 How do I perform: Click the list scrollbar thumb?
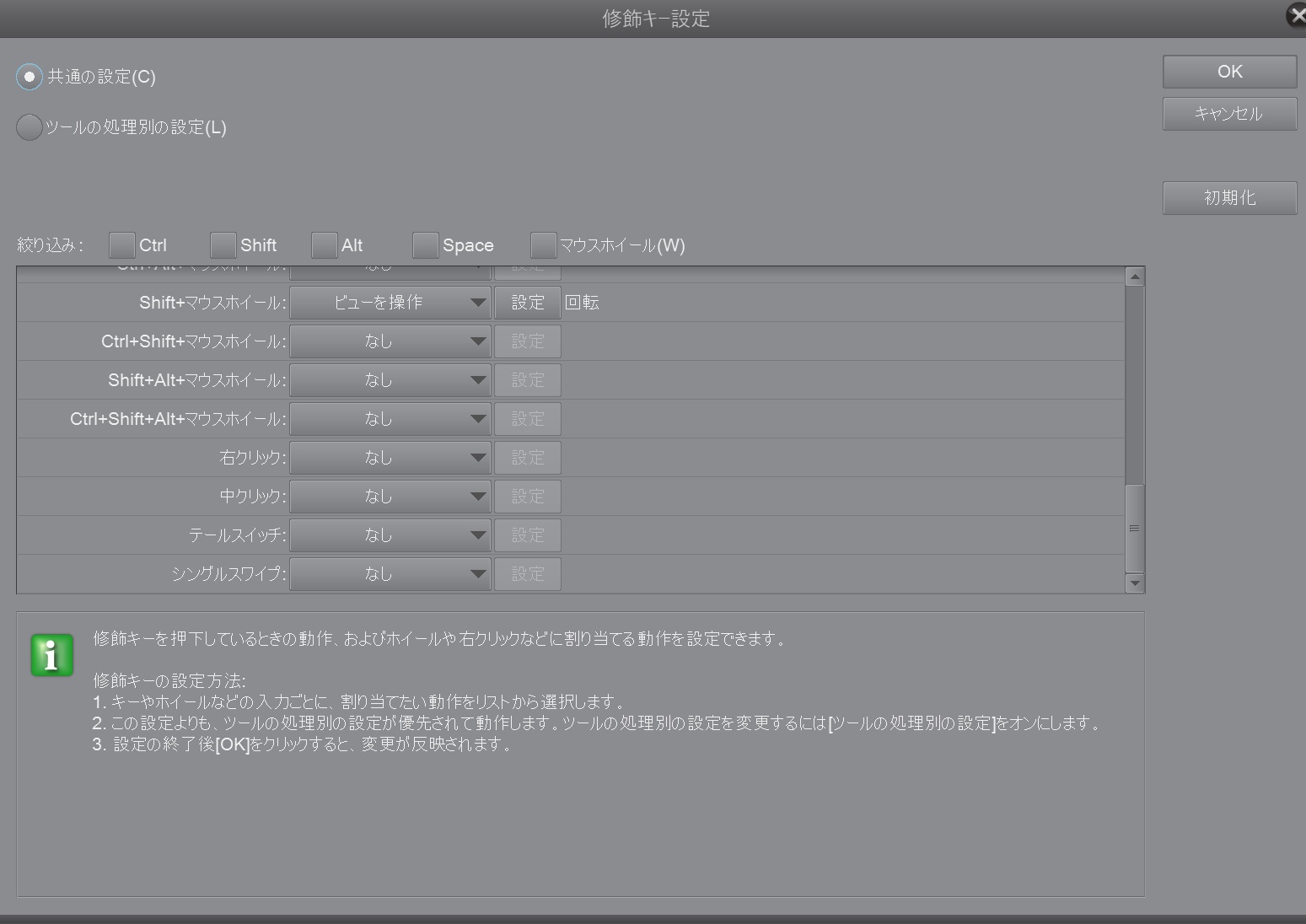(1135, 529)
